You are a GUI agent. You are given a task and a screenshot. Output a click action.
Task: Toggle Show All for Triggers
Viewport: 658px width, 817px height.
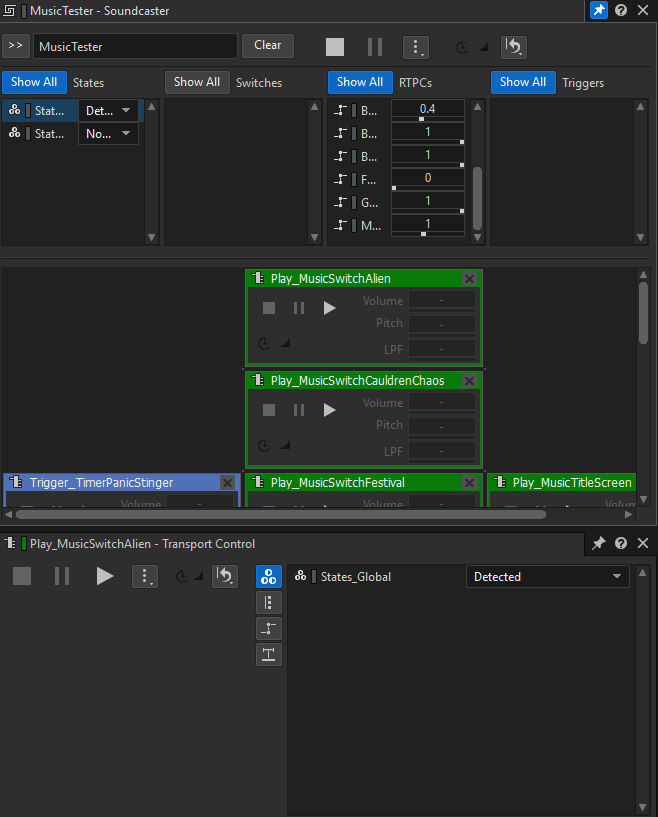[x=523, y=82]
